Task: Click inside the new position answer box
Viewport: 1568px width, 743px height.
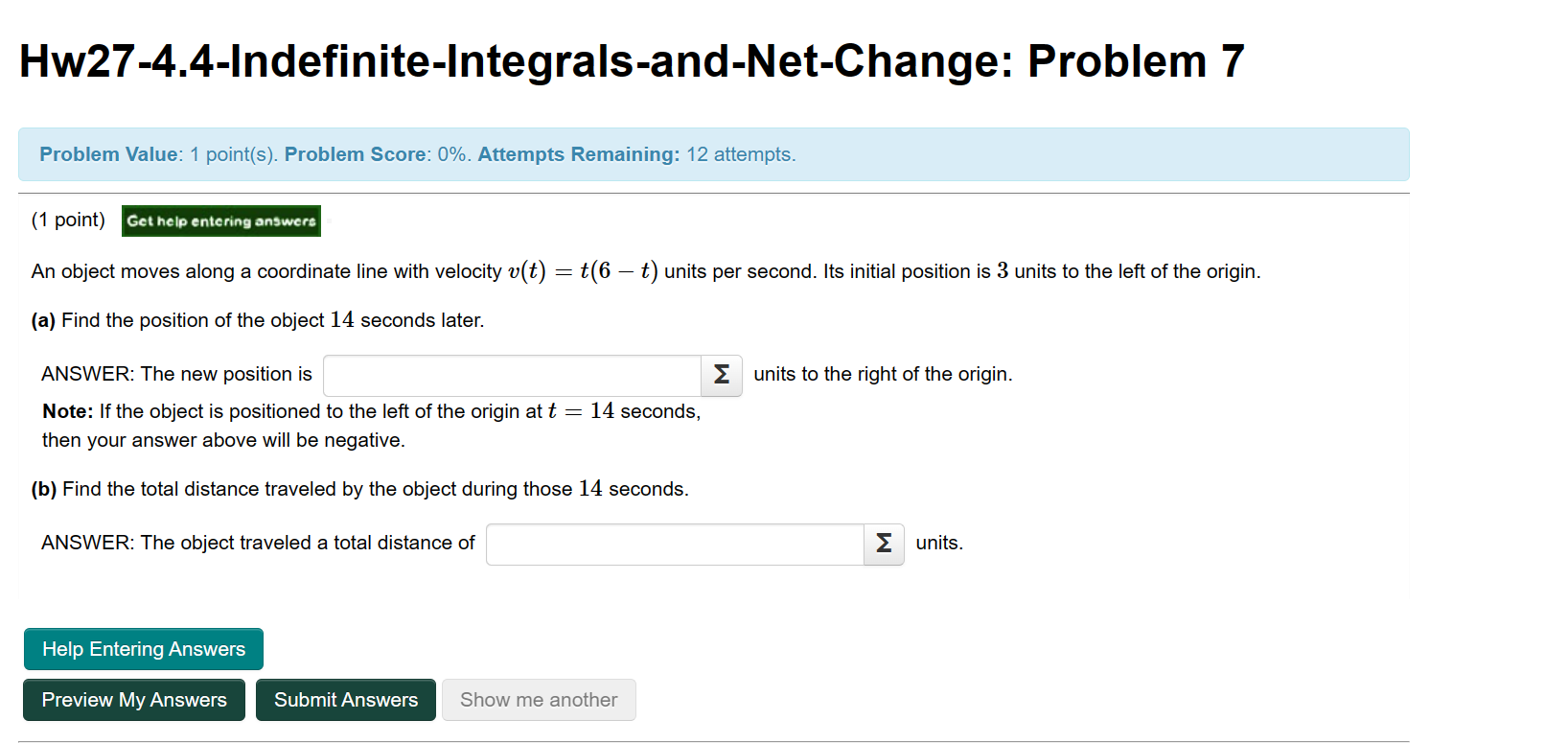Action: 511,376
